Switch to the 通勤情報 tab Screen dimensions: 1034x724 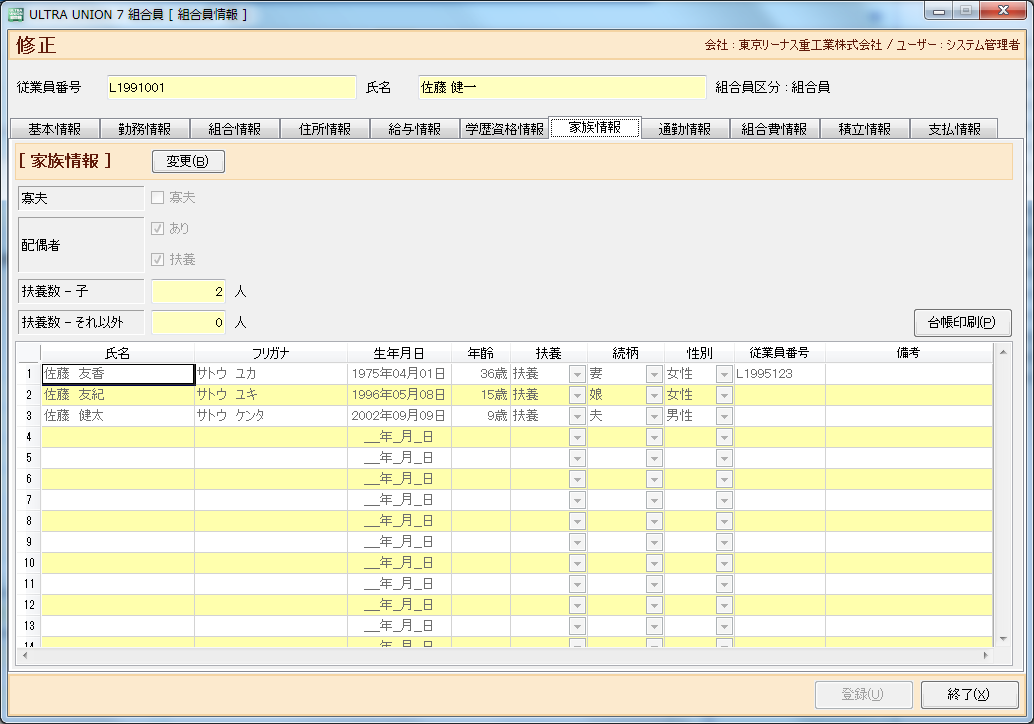[x=684, y=129]
